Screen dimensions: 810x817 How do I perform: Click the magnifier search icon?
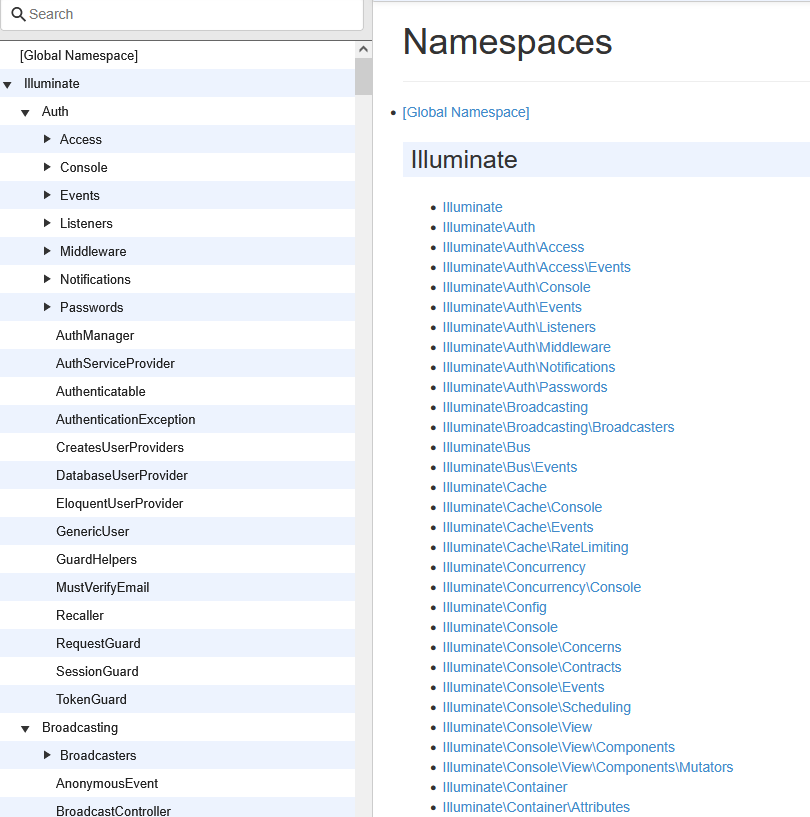[18, 14]
